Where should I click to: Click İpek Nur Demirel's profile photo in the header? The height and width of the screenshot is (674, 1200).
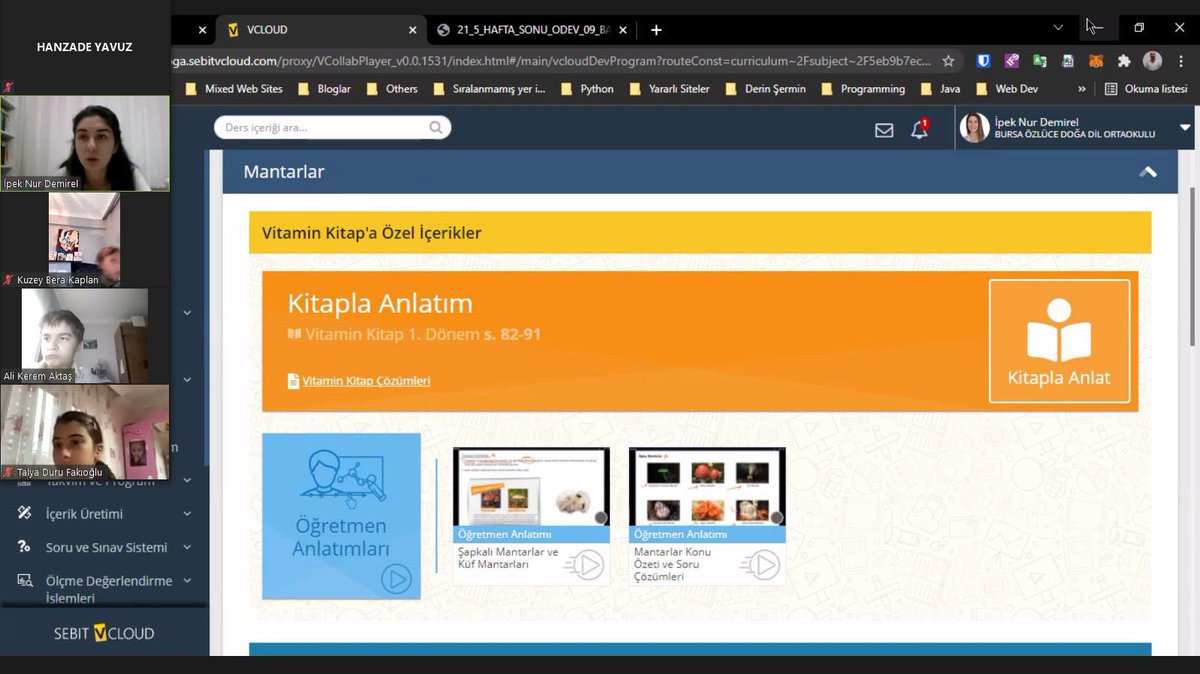(974, 127)
